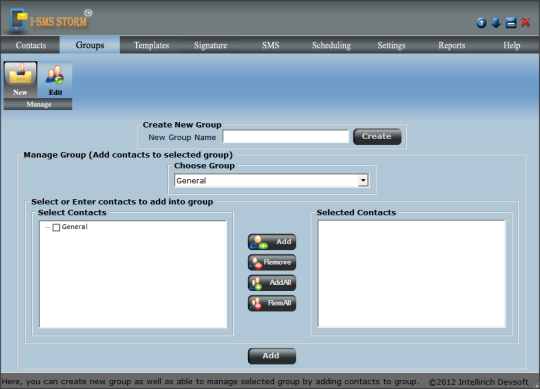Image resolution: width=540 pixels, height=389 pixels.
Task: Go to the Signature tab
Action: (210, 45)
